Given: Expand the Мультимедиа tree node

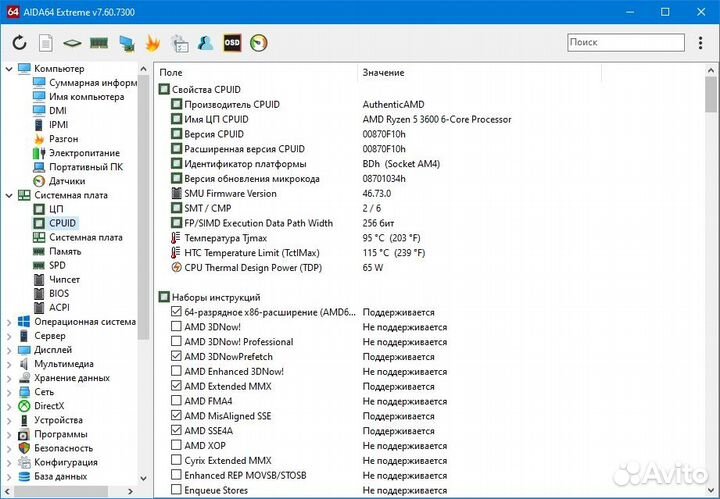Looking at the screenshot, I should [x=9, y=364].
